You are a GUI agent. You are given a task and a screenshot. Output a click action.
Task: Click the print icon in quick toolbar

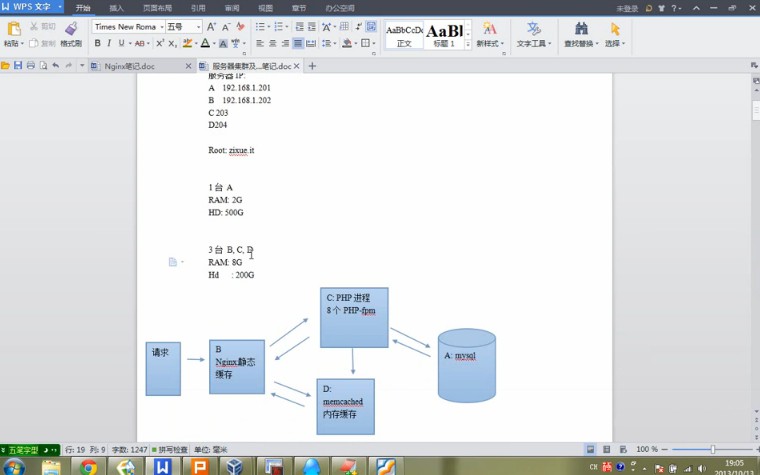coord(31,65)
